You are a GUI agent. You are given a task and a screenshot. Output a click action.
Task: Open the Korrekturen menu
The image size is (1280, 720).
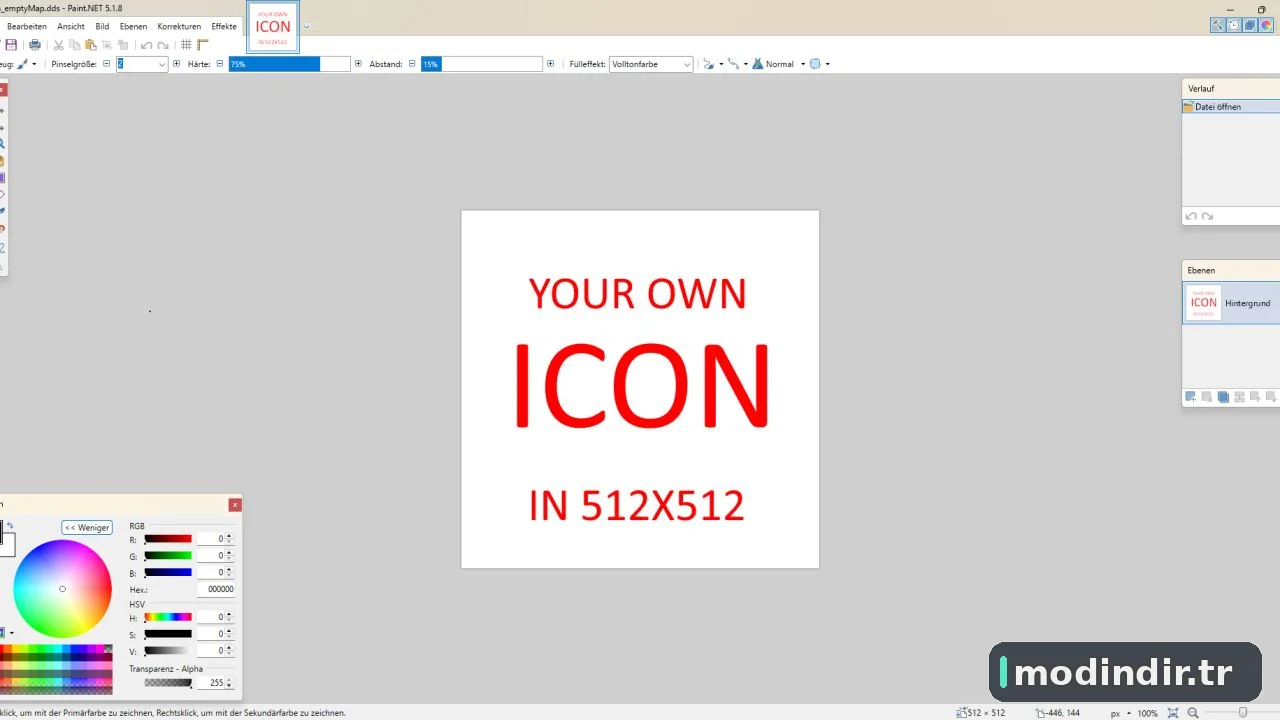click(179, 26)
